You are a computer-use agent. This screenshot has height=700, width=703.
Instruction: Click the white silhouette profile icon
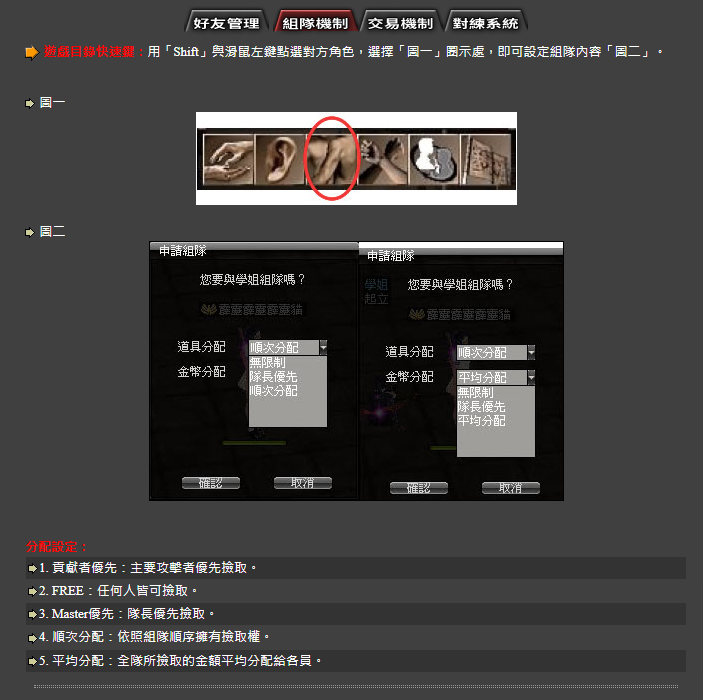tap(434, 159)
